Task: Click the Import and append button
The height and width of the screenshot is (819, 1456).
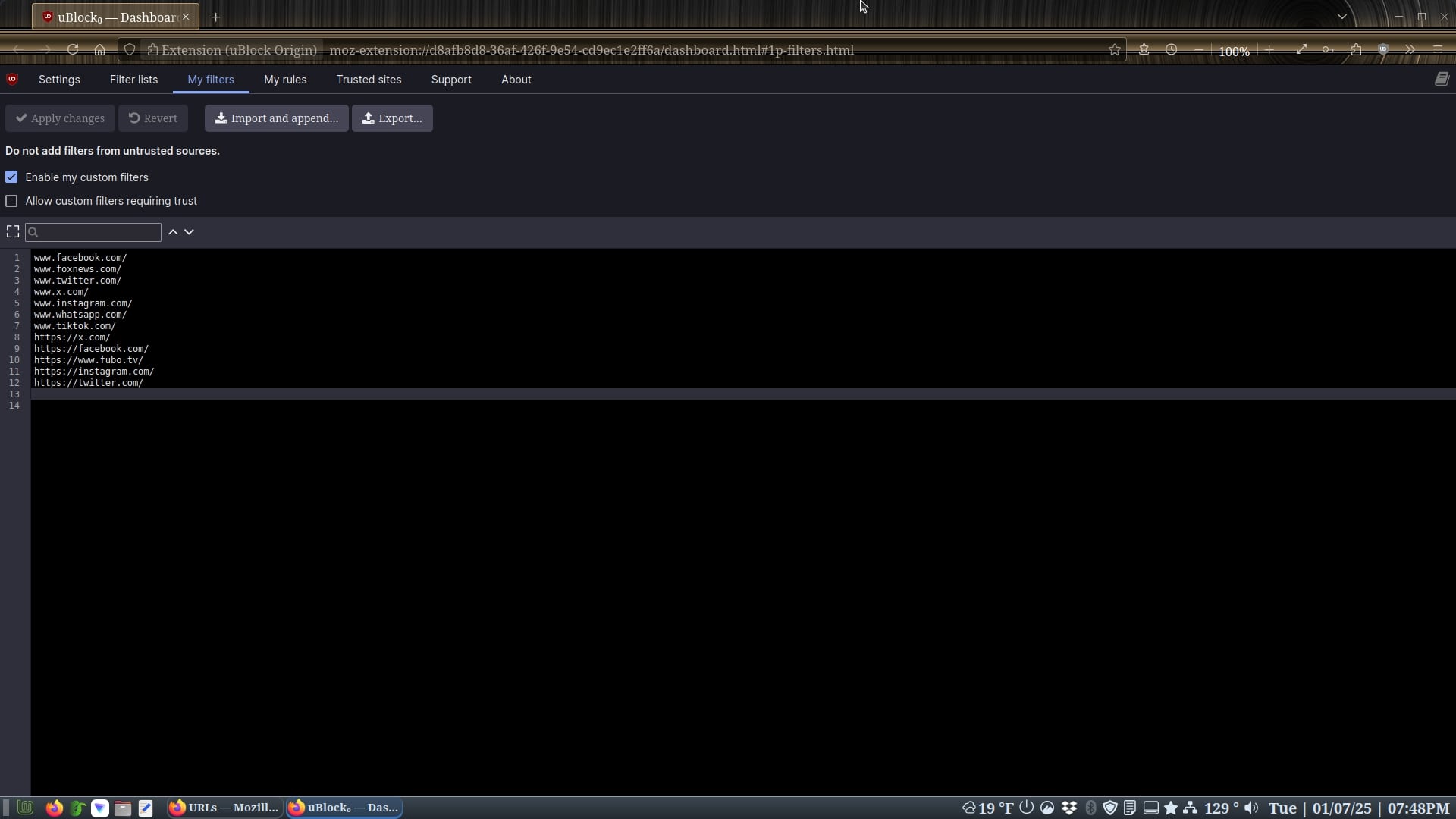Action: (276, 118)
